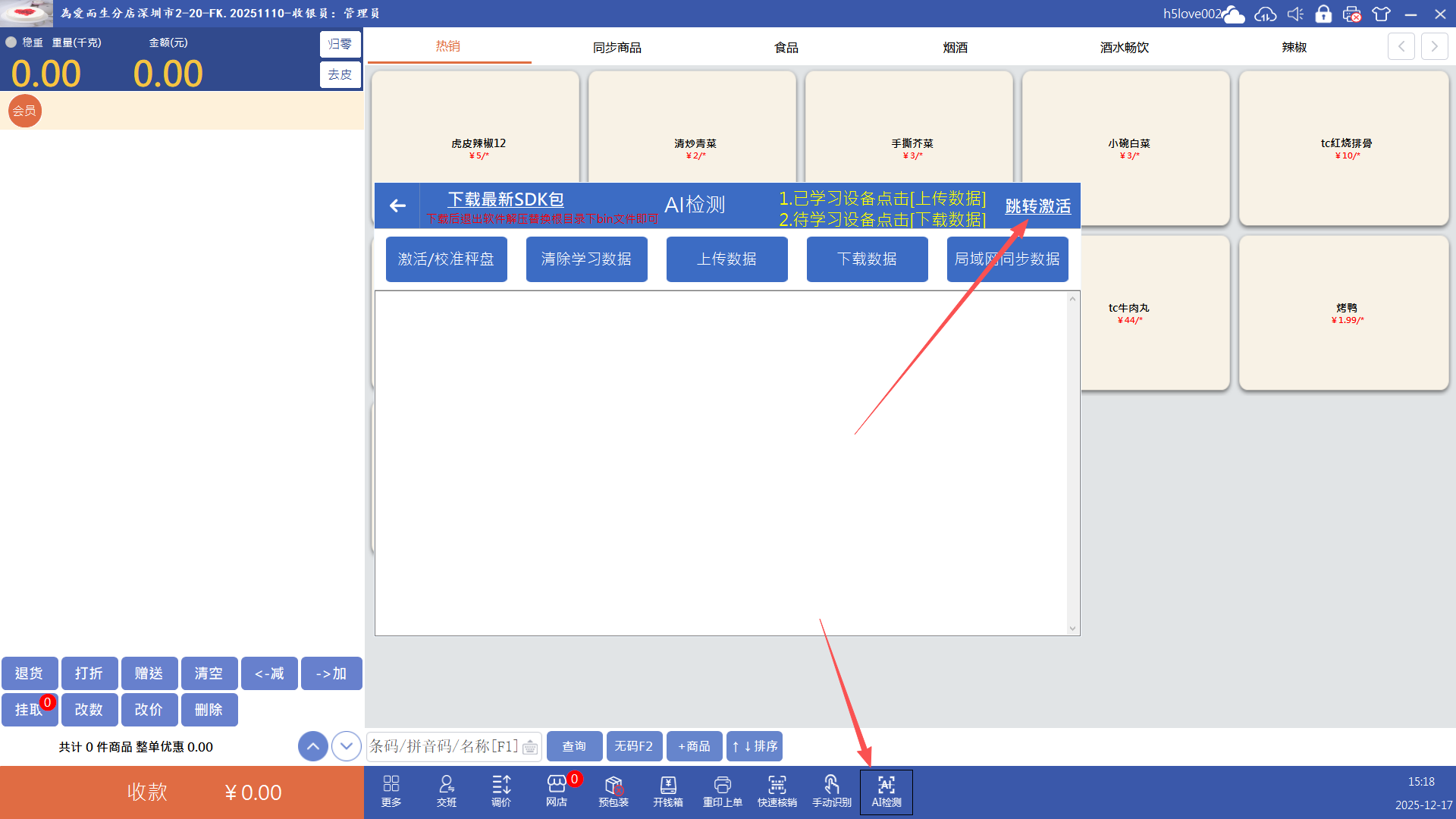Collapse cart list with down chevron button
The width and height of the screenshot is (1456, 819).
tap(347, 746)
